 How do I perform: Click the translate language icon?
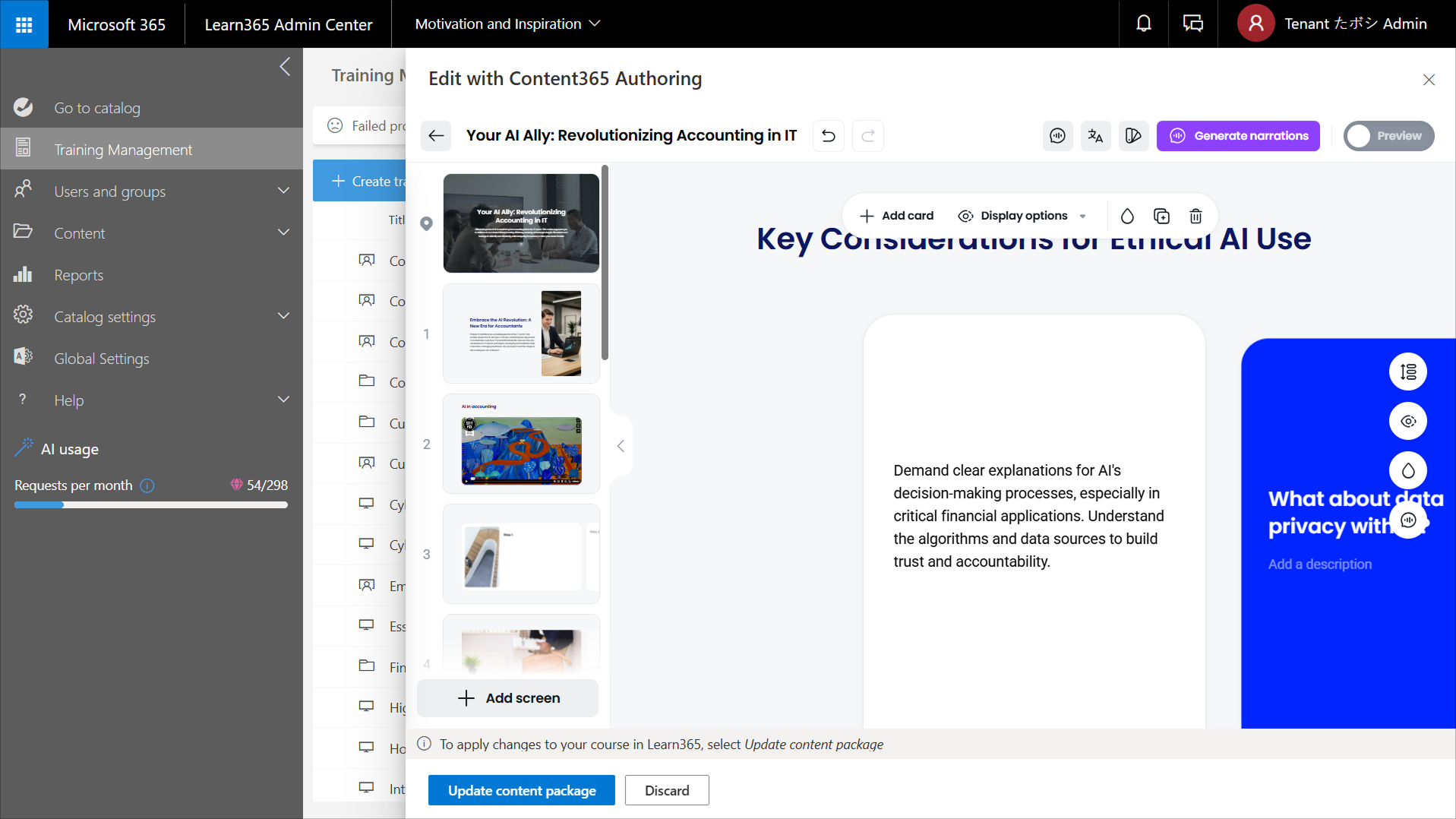pos(1094,136)
